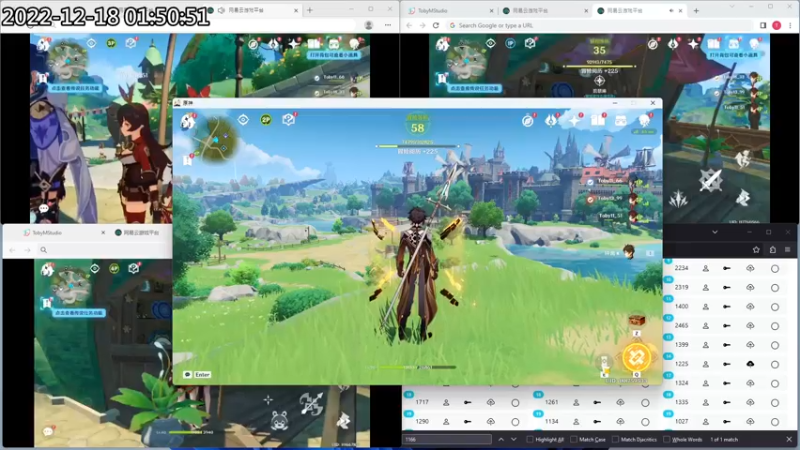Open tab list dropdown in dark browser
Image resolution: width=800 pixels, height=450 pixels.
click(715, 232)
